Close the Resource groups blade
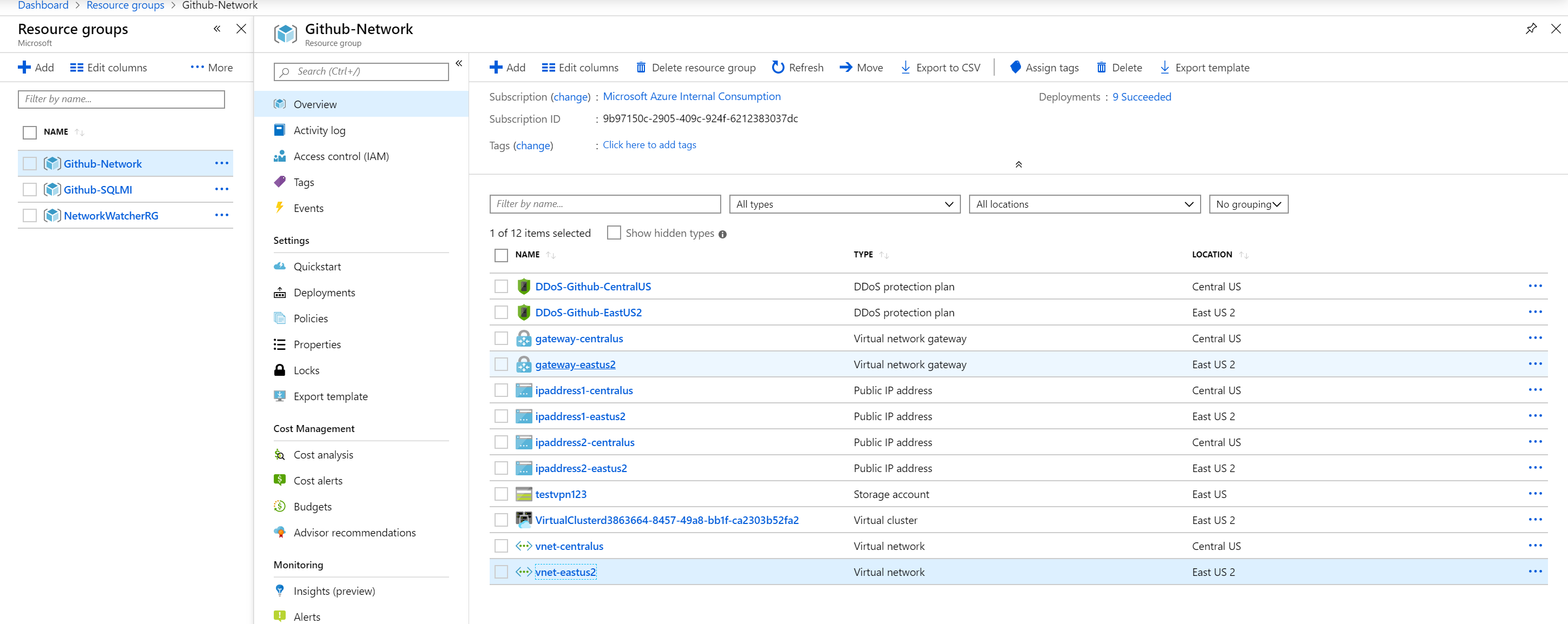This screenshot has width=1568, height=624. pos(241,29)
